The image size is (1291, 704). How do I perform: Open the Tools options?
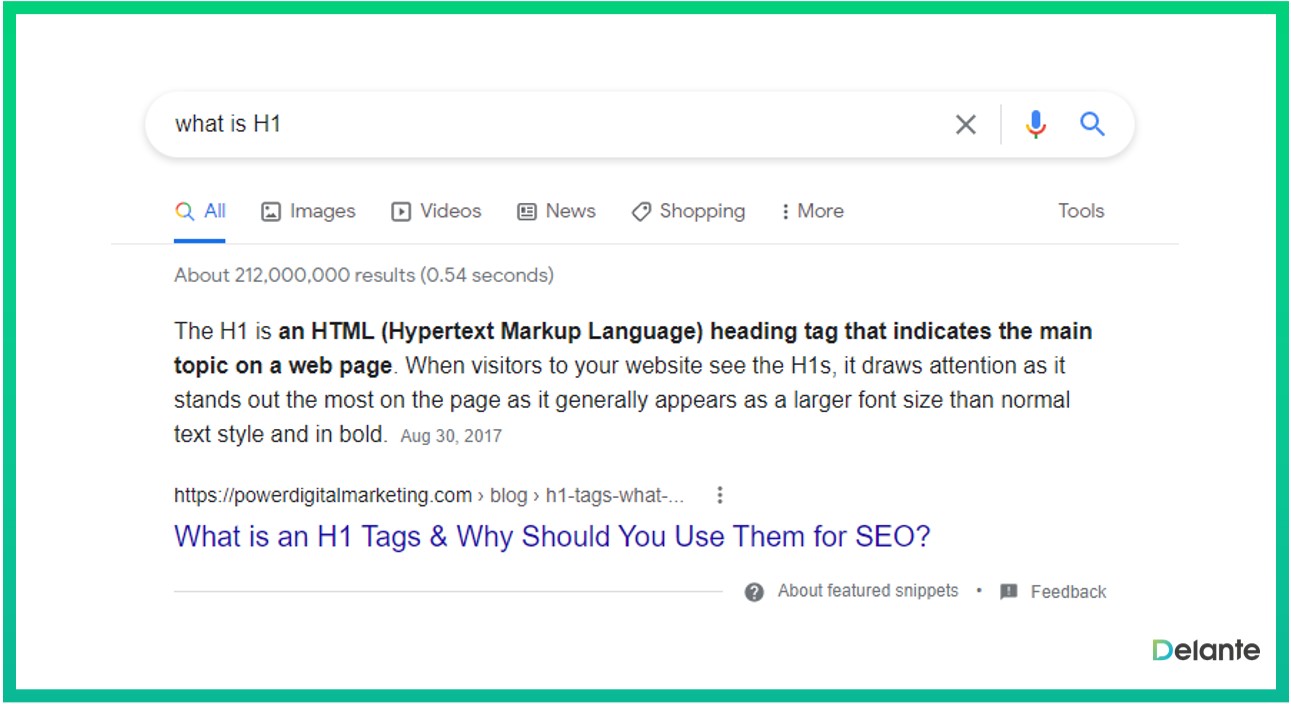coord(1081,211)
